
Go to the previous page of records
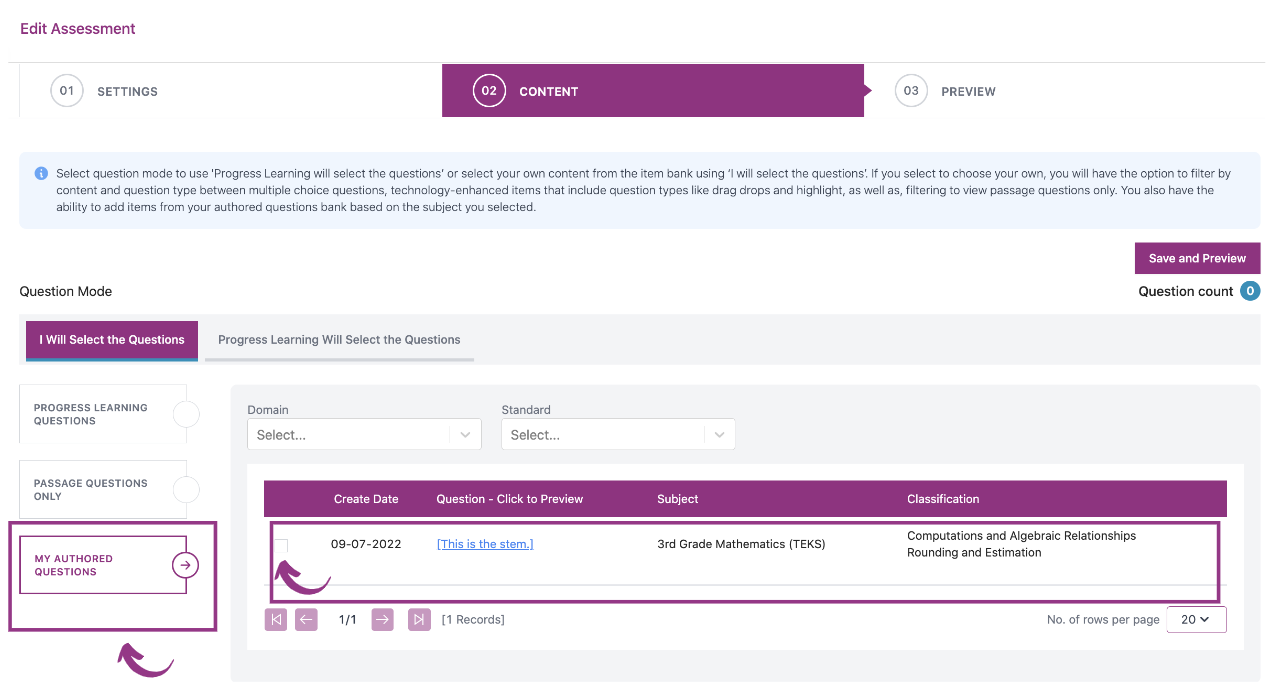click(x=307, y=619)
